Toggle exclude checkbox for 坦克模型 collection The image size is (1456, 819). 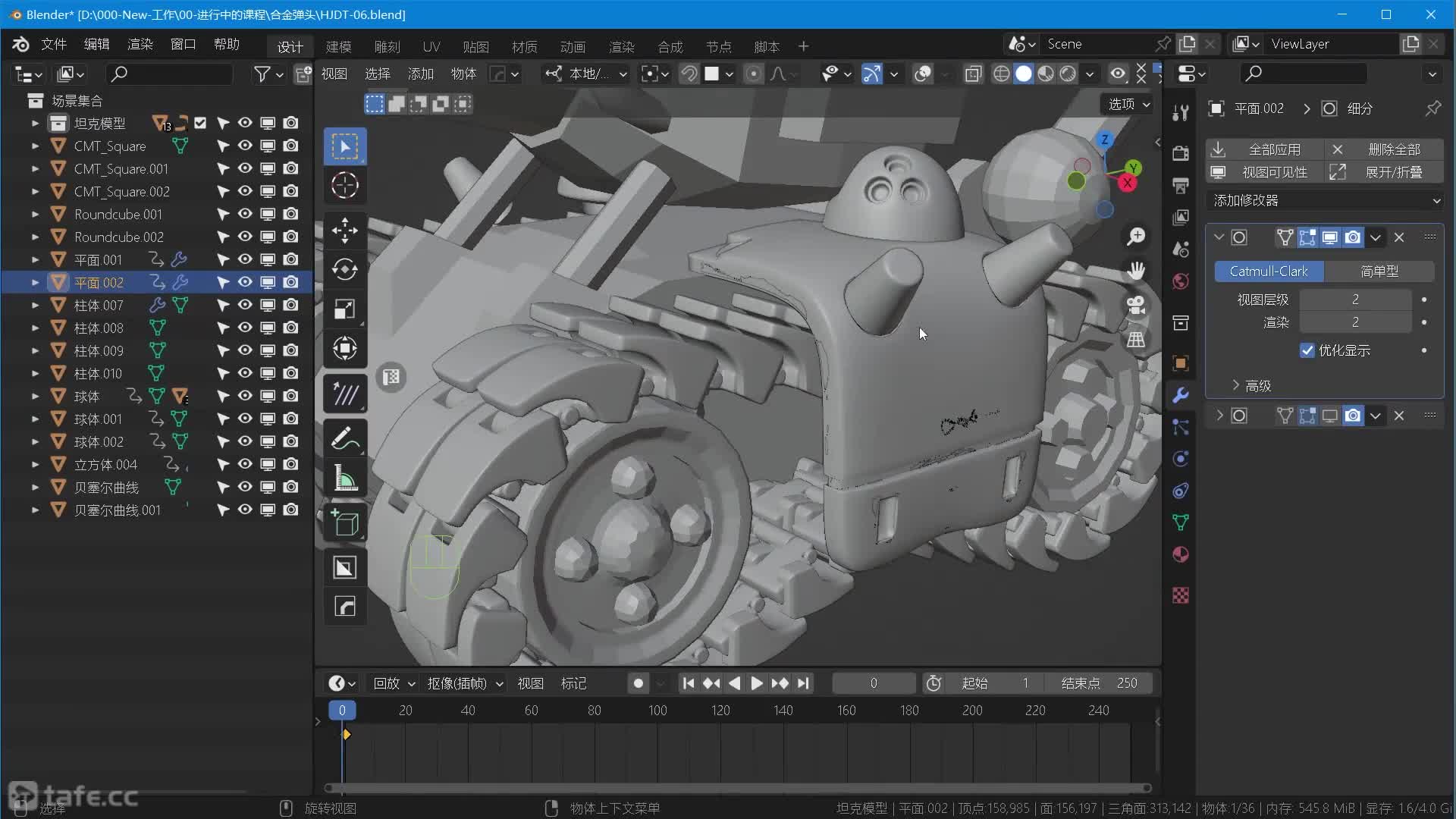coord(200,123)
